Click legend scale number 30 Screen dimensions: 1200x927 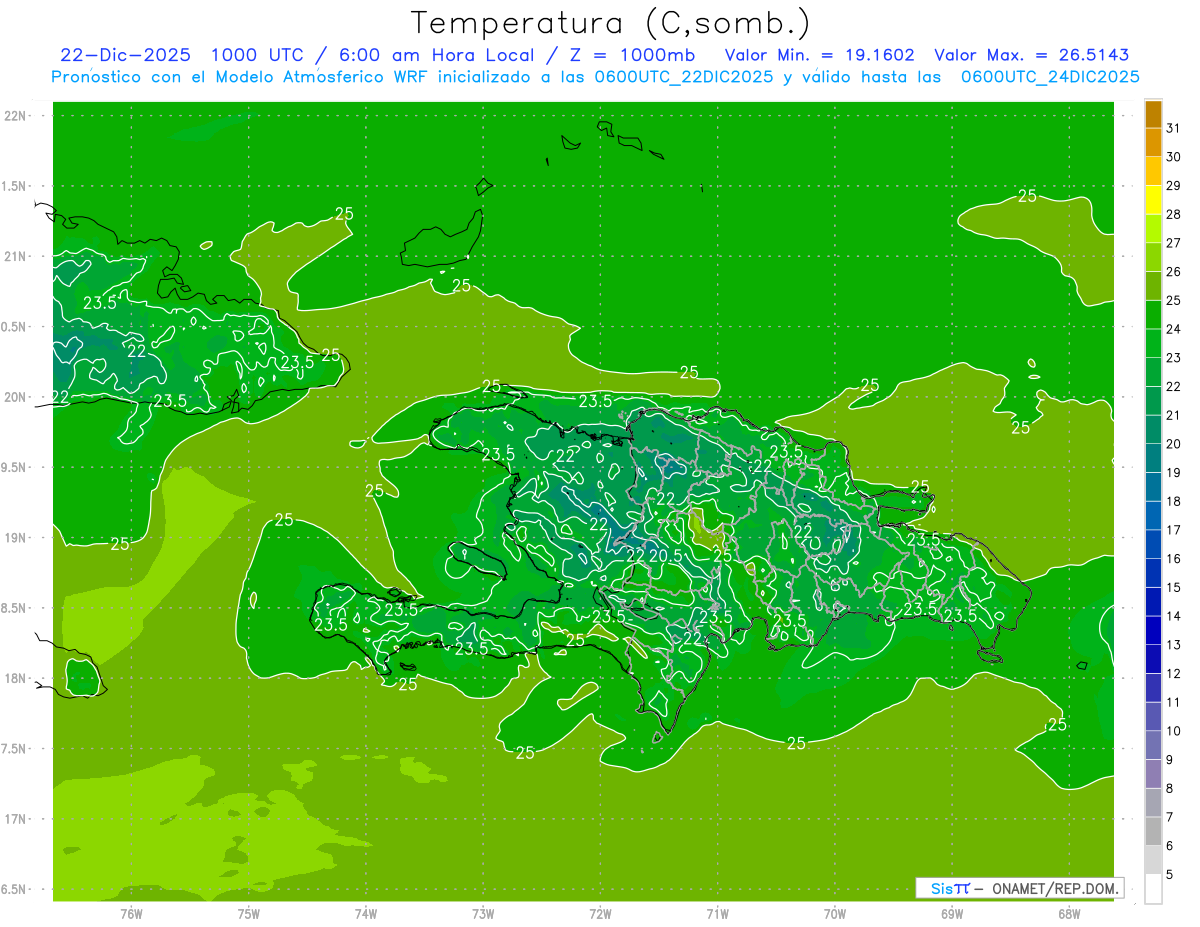click(x=1173, y=157)
